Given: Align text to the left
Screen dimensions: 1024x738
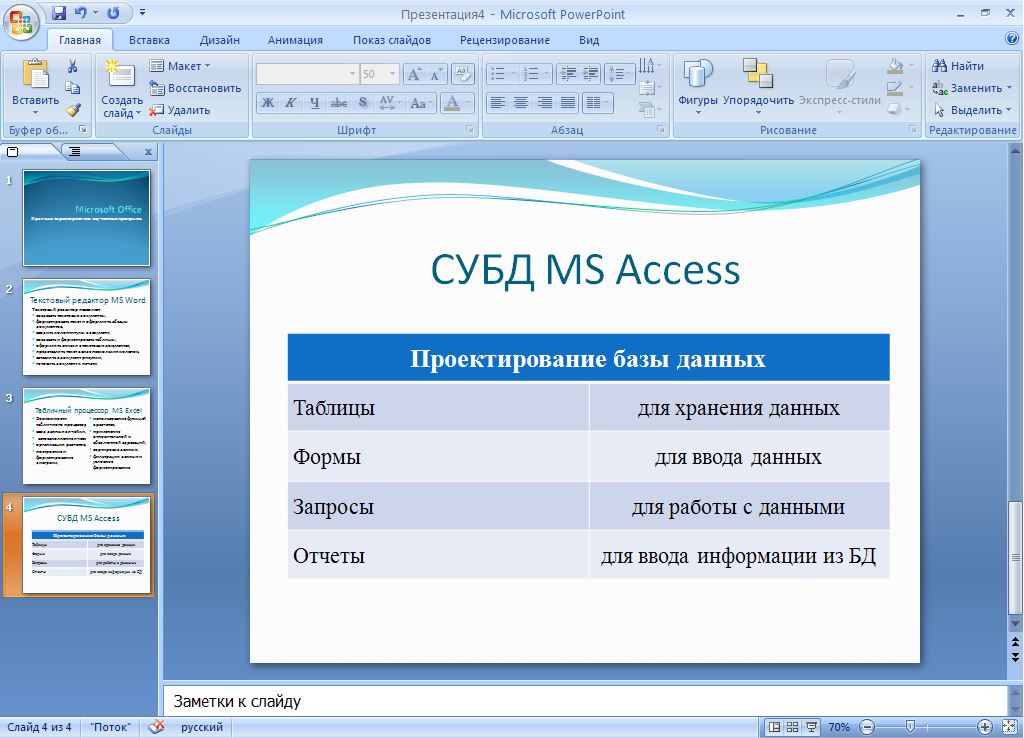Looking at the screenshot, I should [x=498, y=103].
